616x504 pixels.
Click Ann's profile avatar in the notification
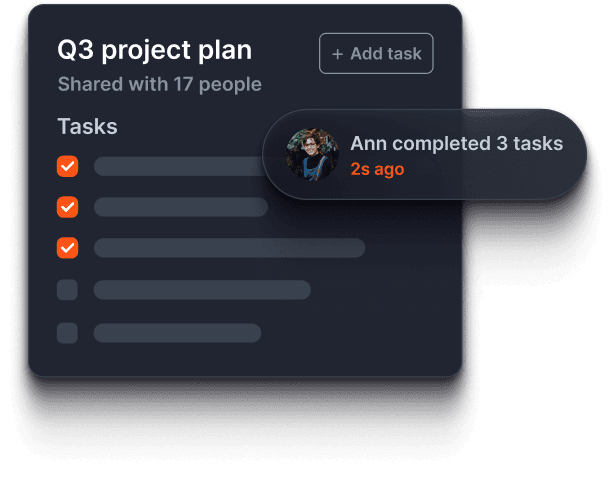pos(312,155)
